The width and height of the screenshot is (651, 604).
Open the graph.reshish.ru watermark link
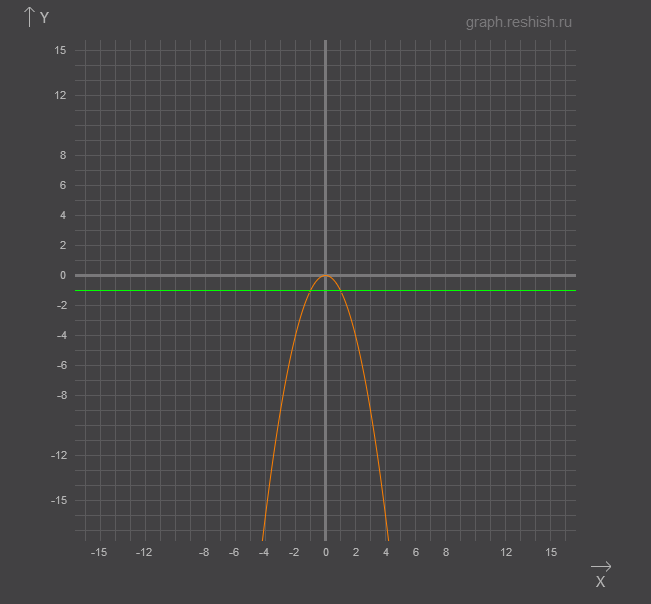click(519, 22)
